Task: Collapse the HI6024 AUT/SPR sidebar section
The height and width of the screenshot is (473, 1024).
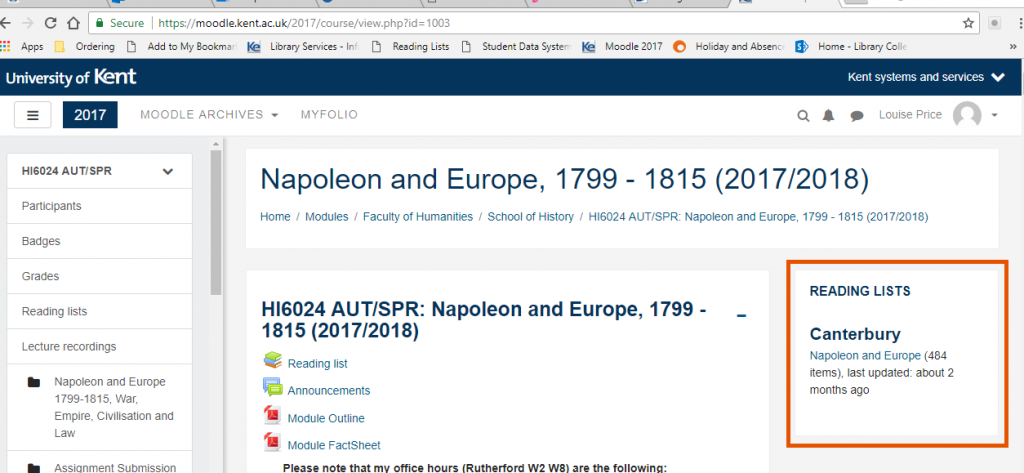Action: point(168,171)
